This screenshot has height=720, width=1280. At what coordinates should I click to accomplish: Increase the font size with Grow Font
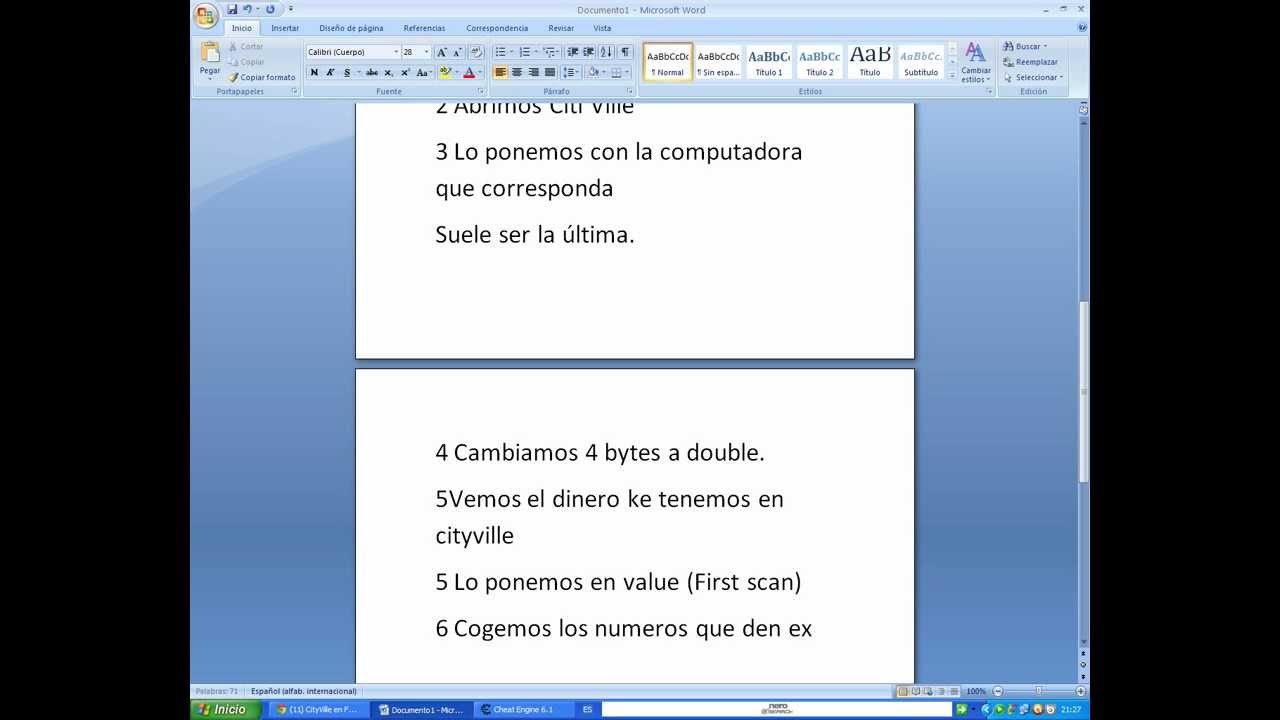coord(441,52)
